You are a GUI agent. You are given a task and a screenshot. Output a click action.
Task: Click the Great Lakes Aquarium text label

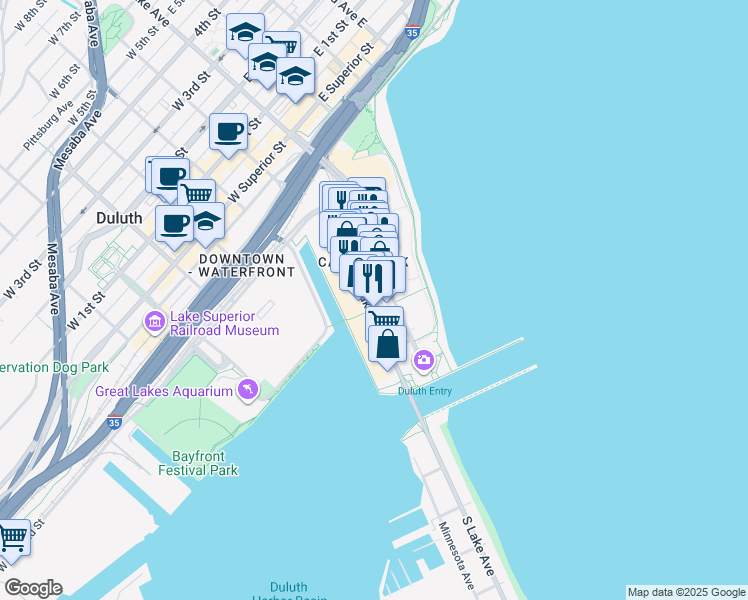pyautogui.click(x=164, y=392)
